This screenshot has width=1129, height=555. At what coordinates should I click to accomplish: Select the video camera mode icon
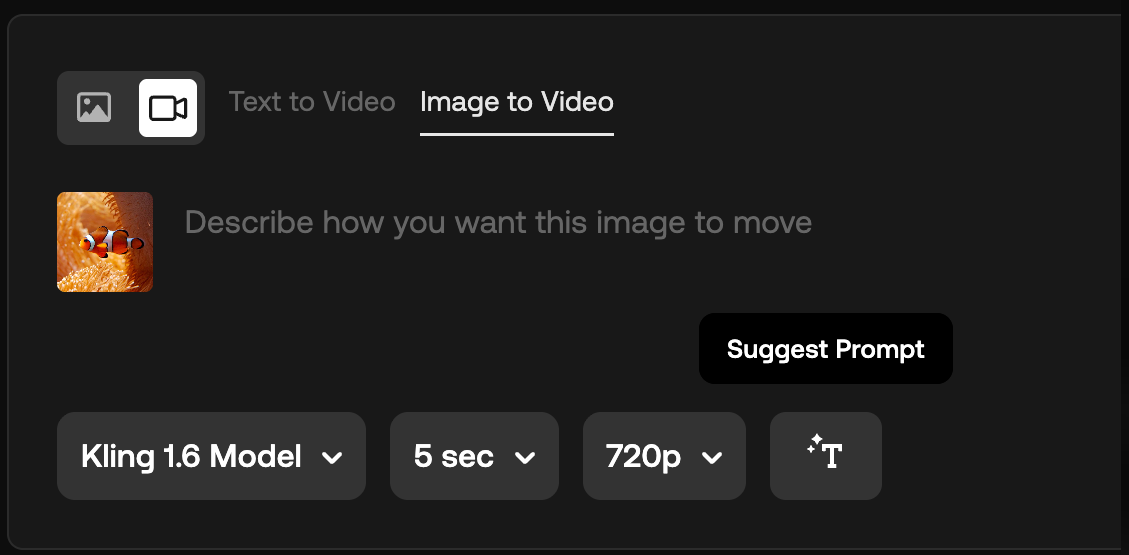coord(168,107)
